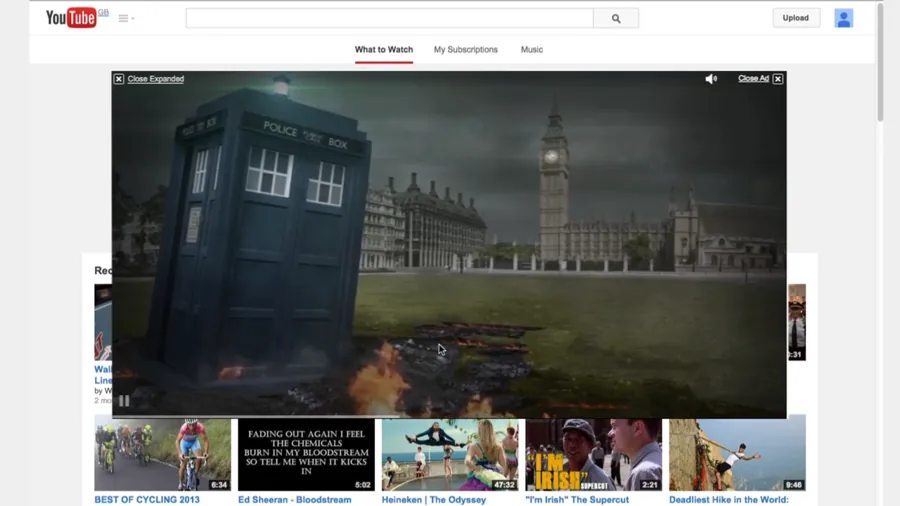
Task: Click the X icon beside Close Ad
Action: (x=778, y=79)
